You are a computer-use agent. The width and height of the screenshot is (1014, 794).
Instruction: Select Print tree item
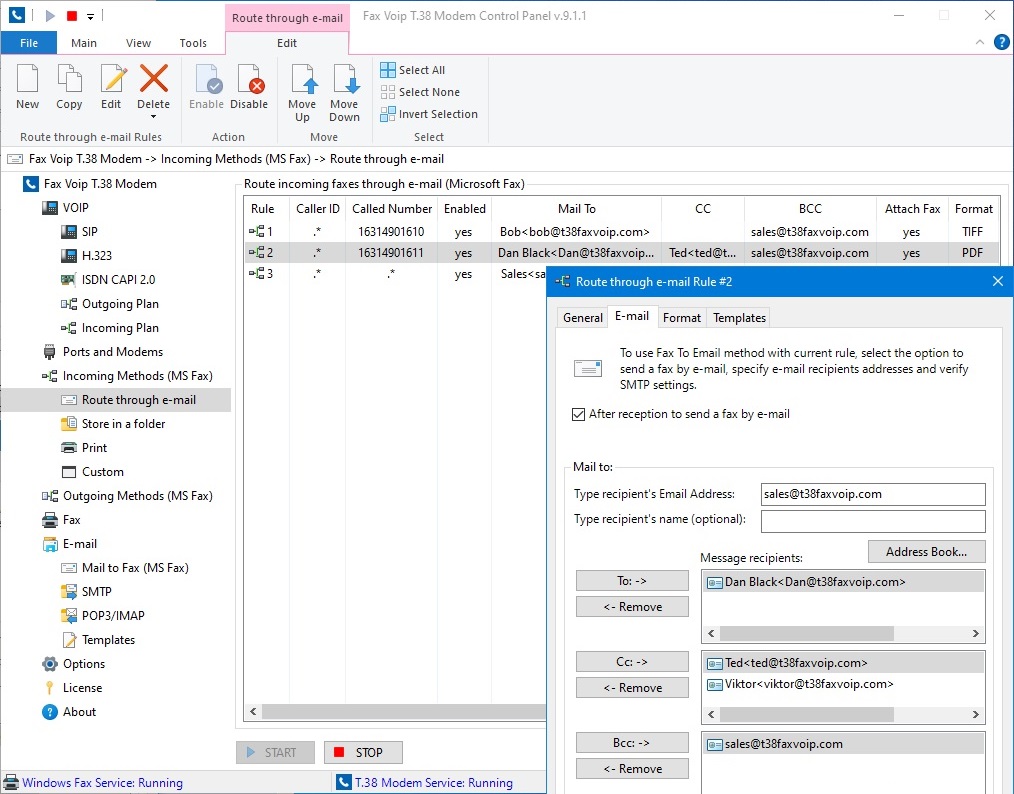point(84,447)
